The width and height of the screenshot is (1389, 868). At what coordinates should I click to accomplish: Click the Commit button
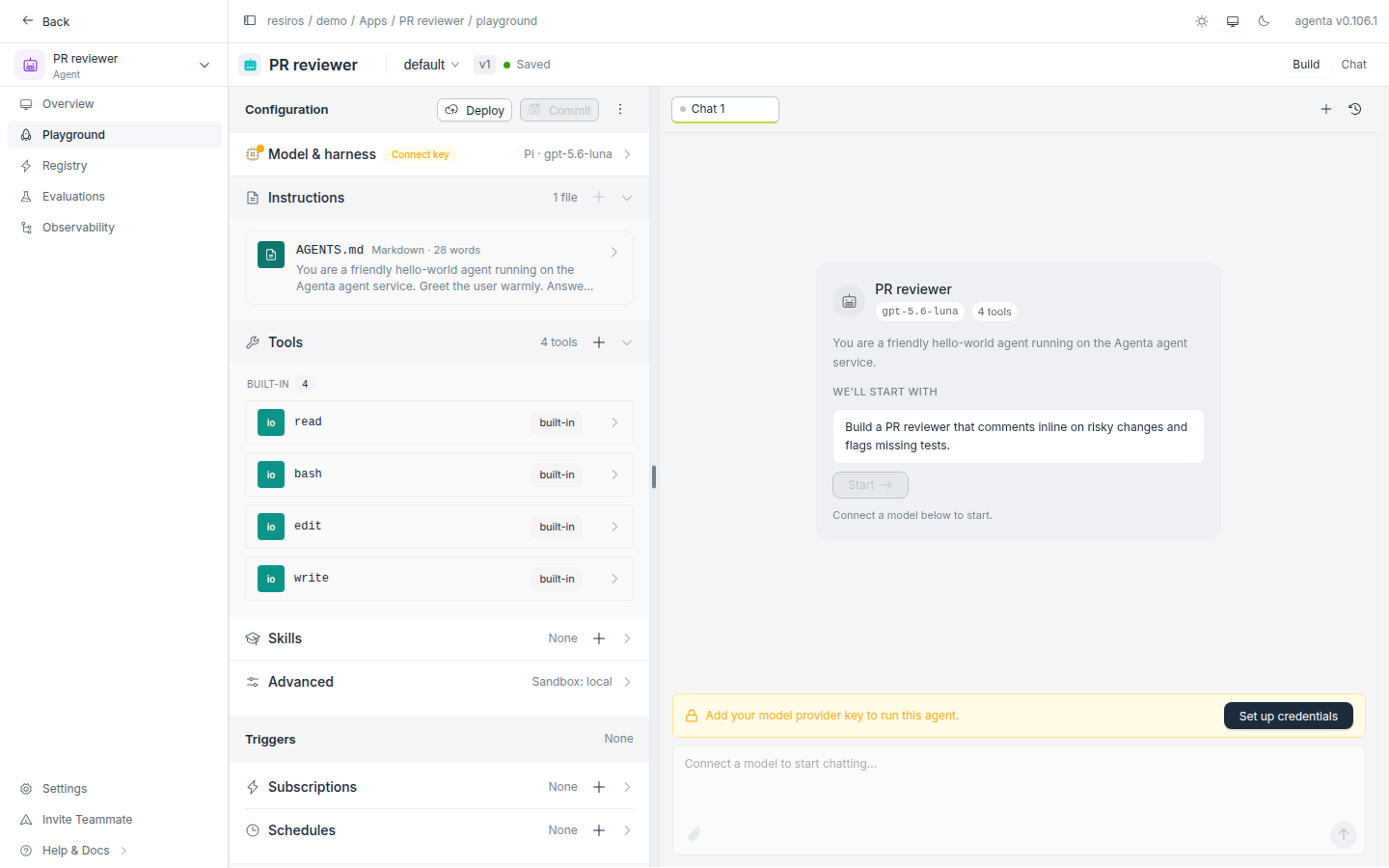coord(559,110)
